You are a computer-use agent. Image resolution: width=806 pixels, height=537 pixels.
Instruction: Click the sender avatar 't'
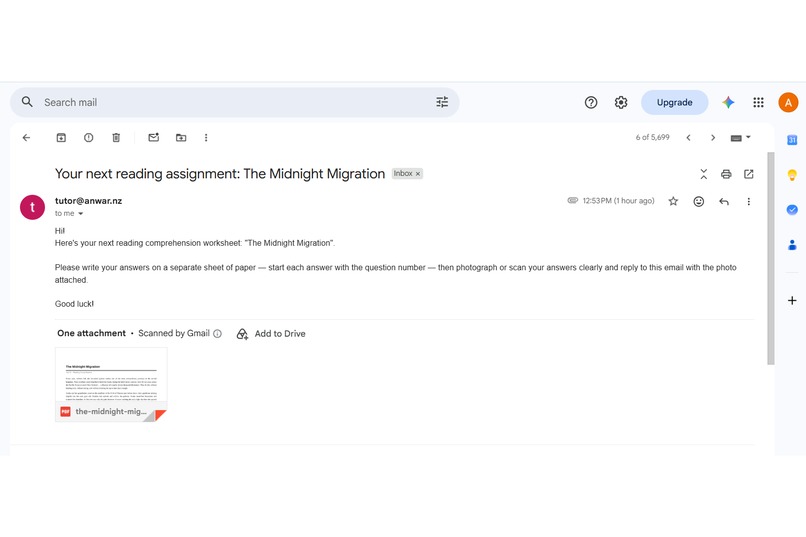point(32,207)
